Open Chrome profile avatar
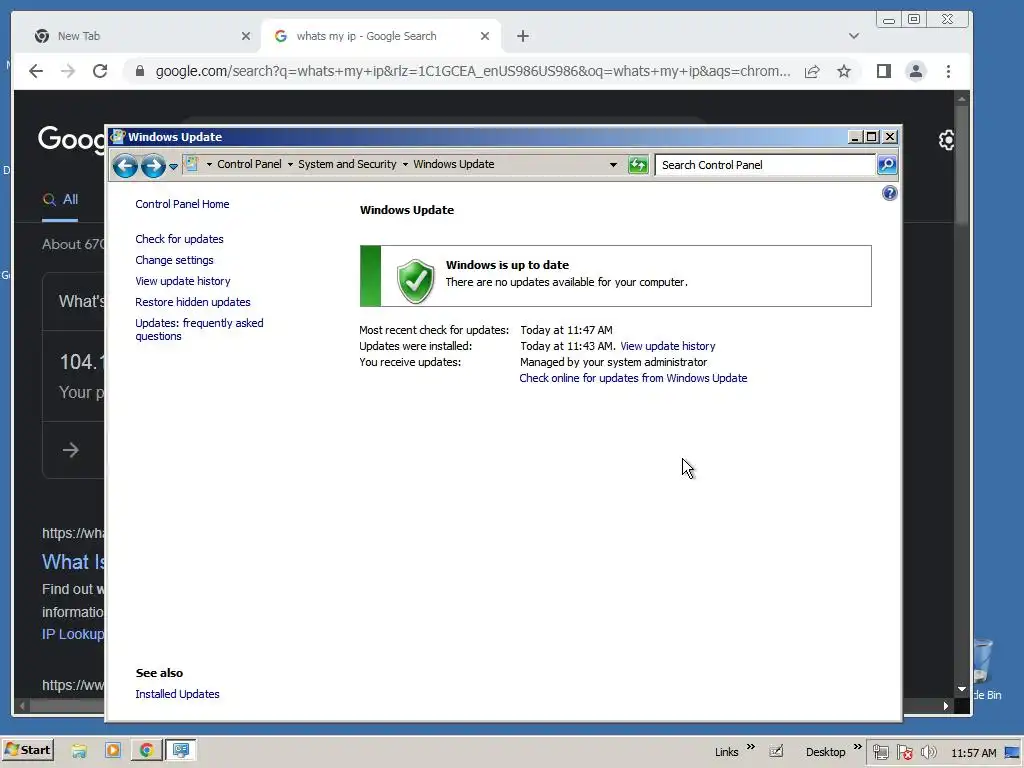The image size is (1024, 768). point(916,71)
